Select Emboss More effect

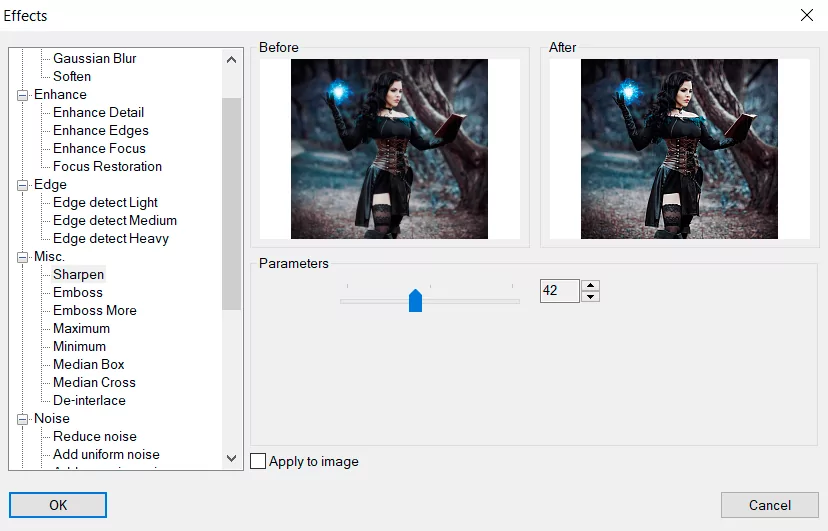tap(95, 310)
